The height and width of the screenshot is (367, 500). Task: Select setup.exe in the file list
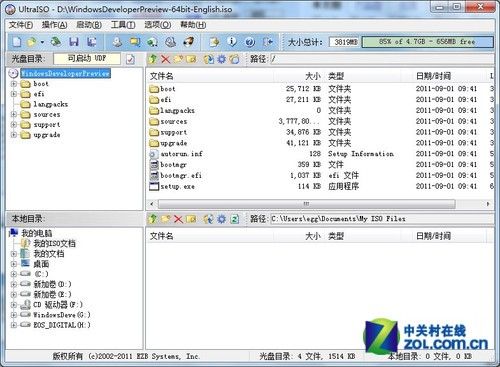pos(177,186)
